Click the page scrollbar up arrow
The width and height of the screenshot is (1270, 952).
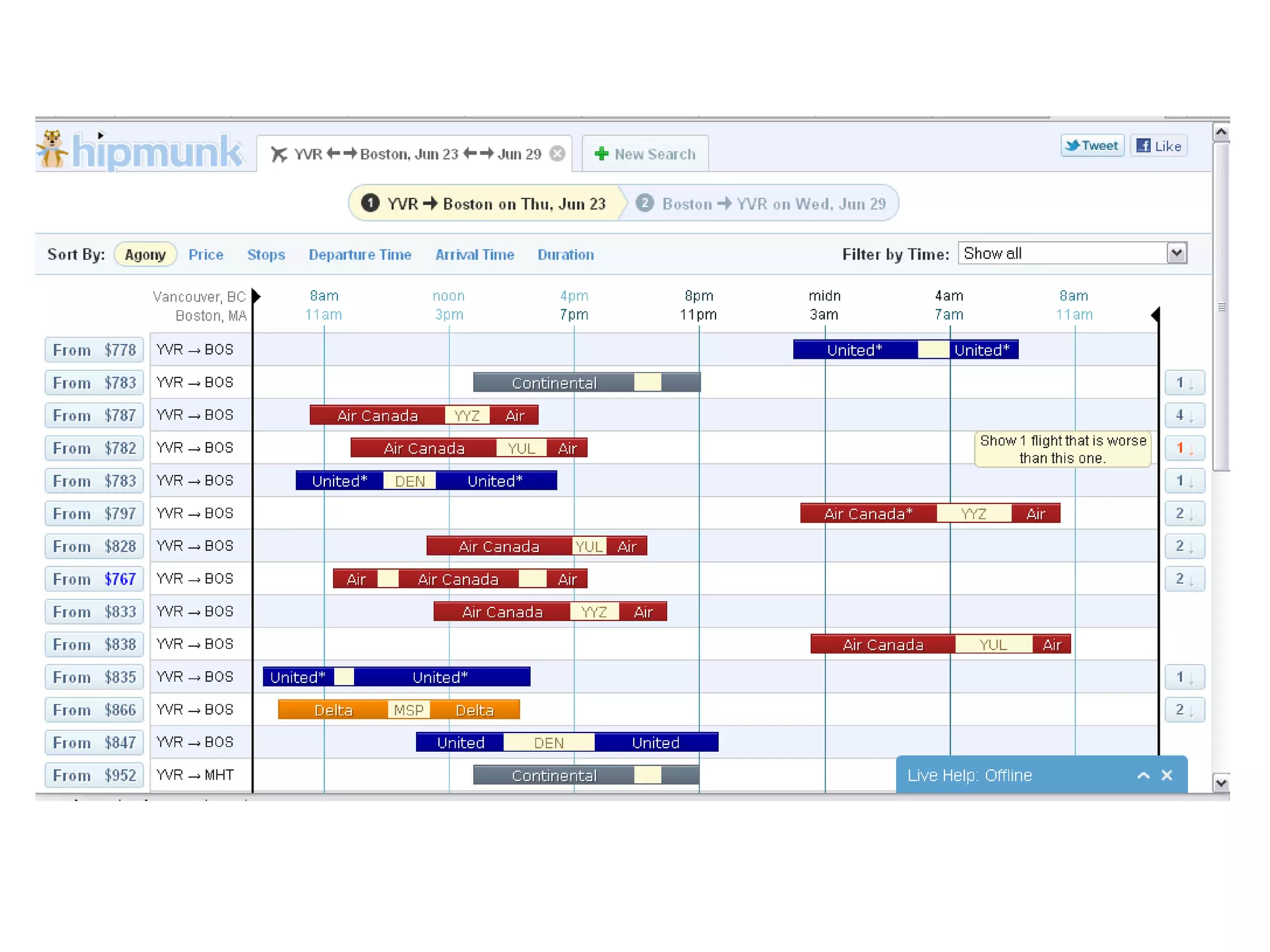pyautogui.click(x=1221, y=132)
